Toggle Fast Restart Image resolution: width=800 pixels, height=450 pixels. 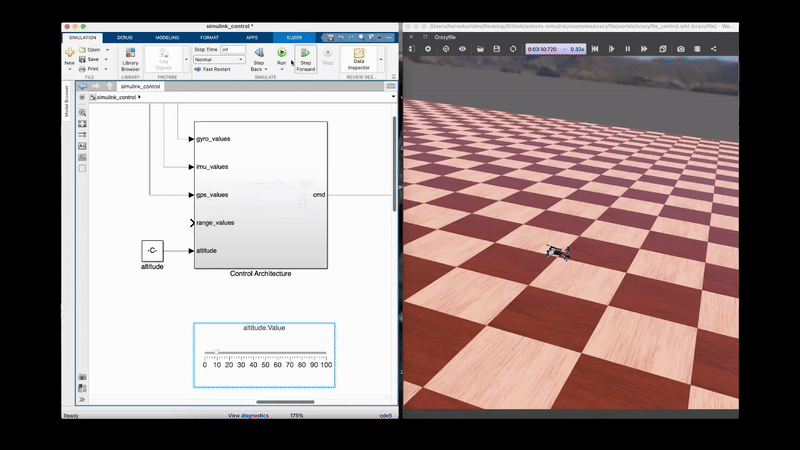click(212, 69)
